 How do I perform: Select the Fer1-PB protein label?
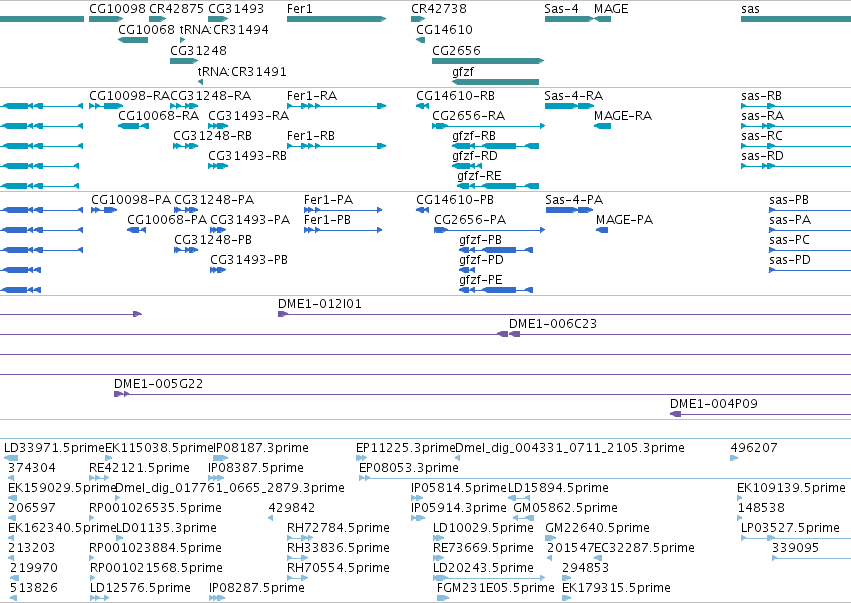[x=327, y=220]
